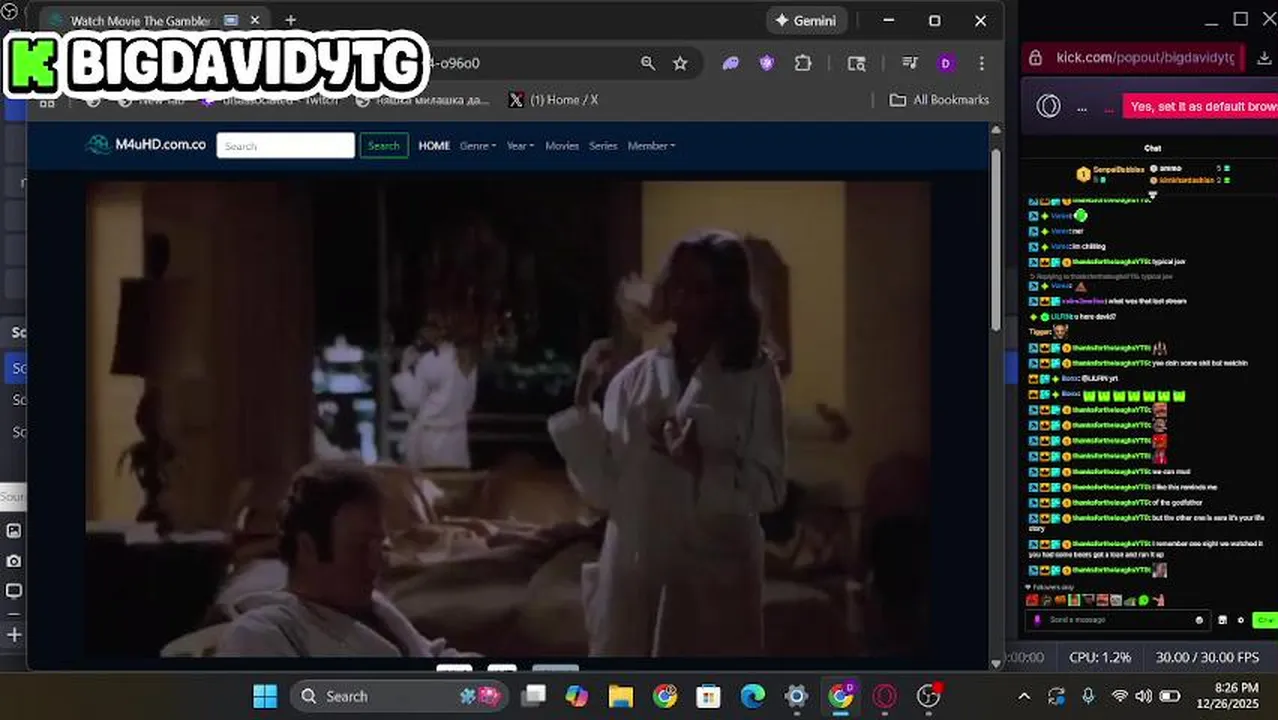
Task: Expand the Genre dropdown
Action: point(477,146)
